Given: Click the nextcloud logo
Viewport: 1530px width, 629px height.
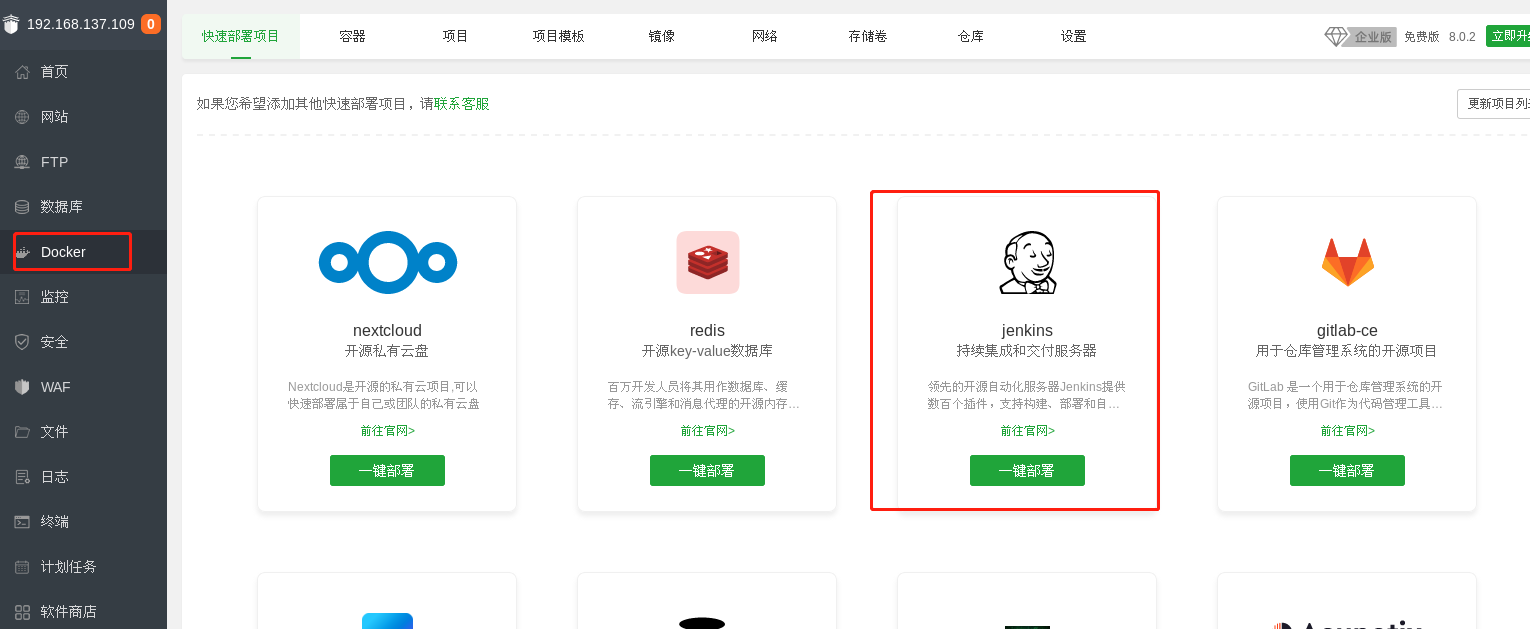Looking at the screenshot, I should [x=387, y=263].
